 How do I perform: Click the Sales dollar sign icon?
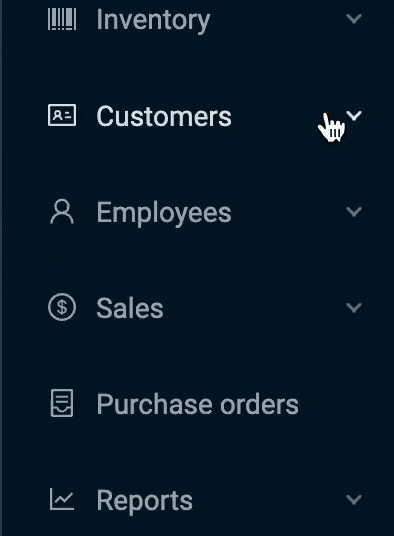pos(62,307)
